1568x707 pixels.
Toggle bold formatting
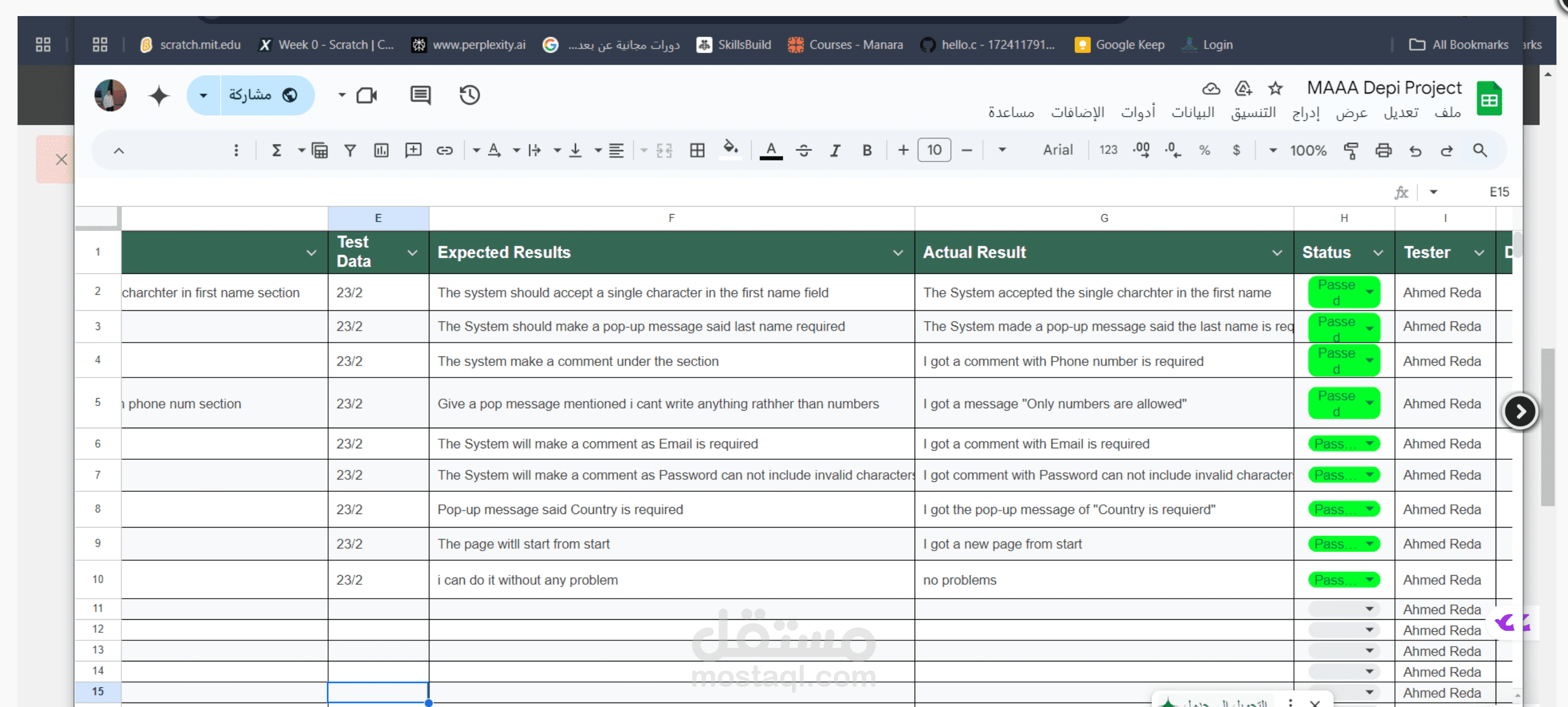[x=867, y=150]
